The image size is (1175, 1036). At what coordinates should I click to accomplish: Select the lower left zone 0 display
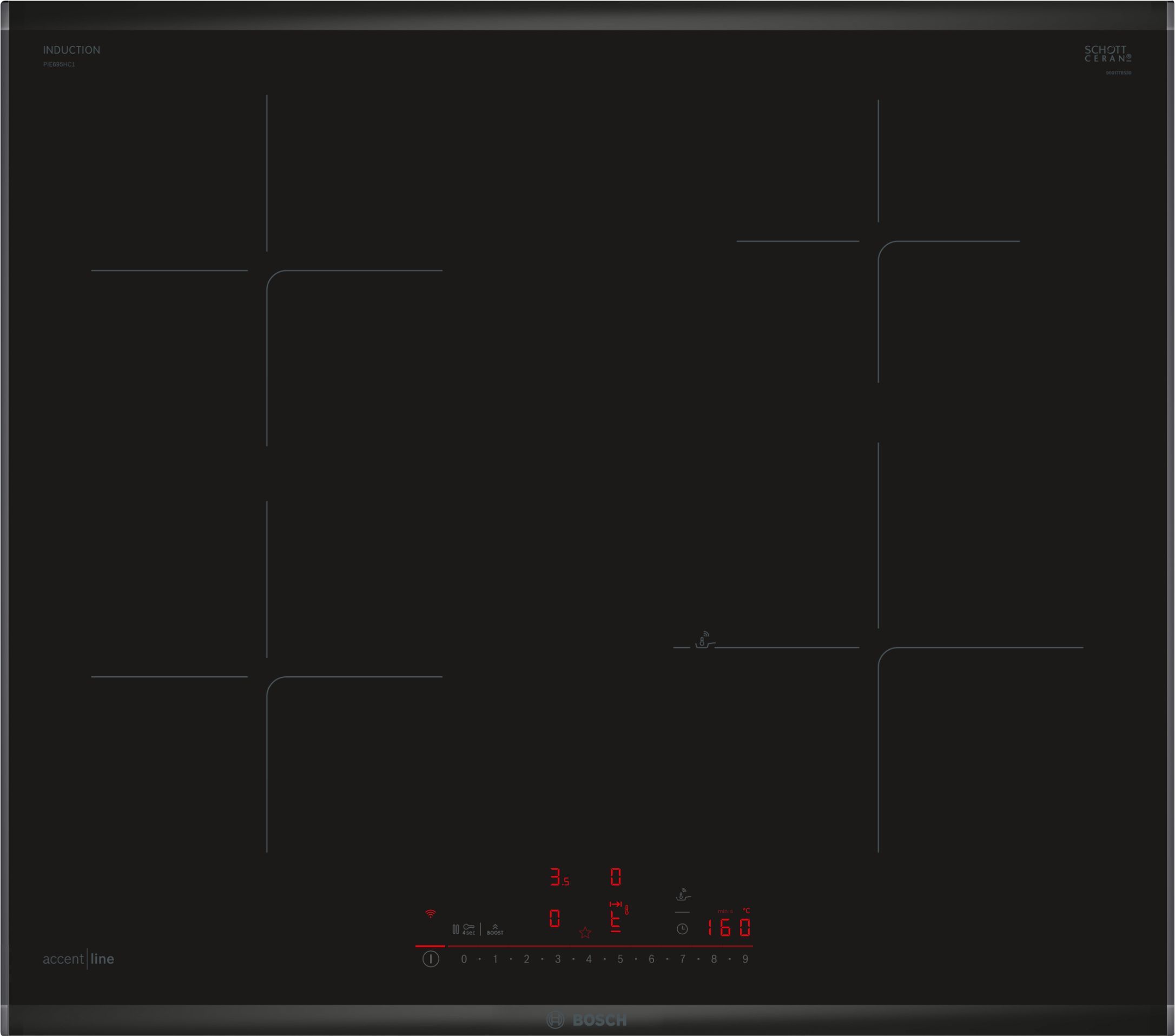tap(554, 918)
